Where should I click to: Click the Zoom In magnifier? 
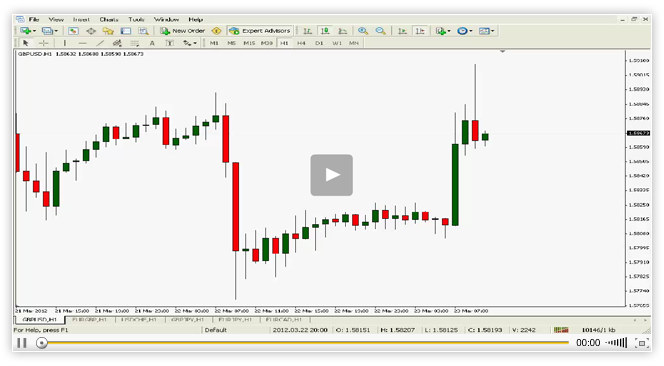click(363, 31)
